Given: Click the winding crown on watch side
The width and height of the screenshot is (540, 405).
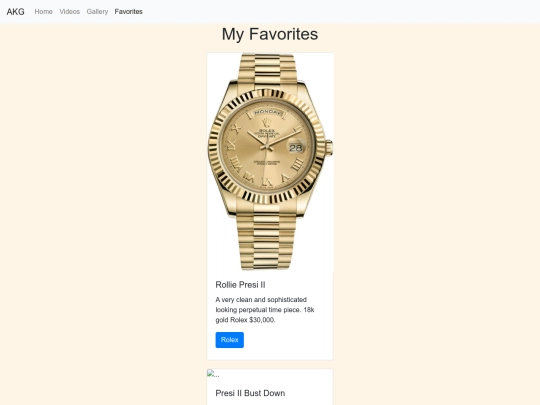Looking at the screenshot, I should point(329,148).
